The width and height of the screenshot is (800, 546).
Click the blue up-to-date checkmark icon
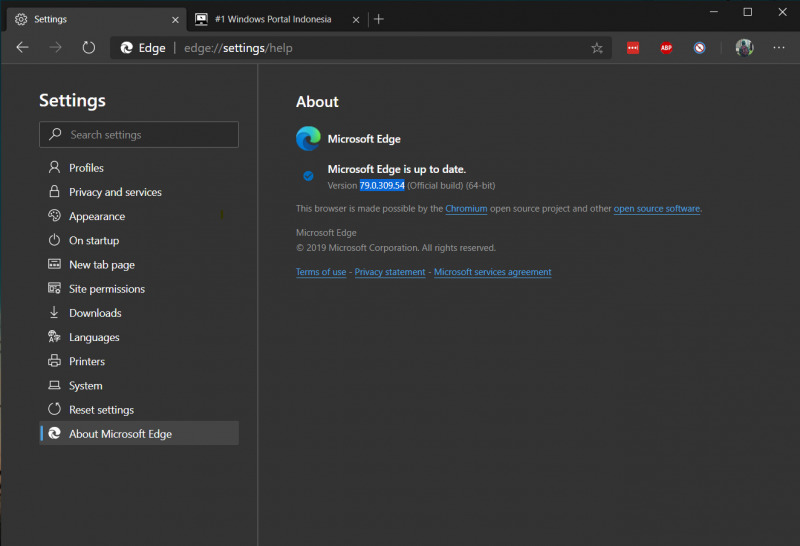point(308,176)
